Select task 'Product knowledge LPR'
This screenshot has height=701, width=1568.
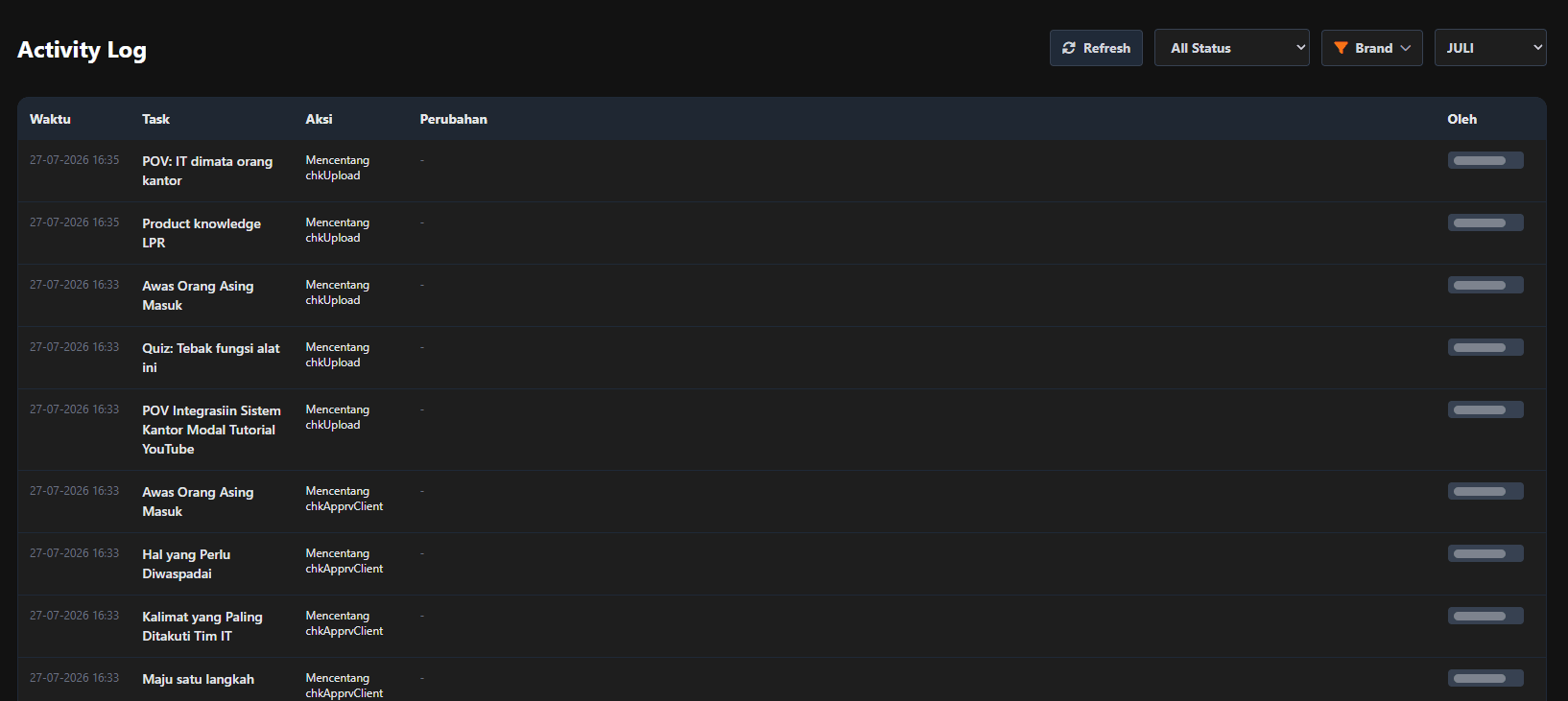click(202, 233)
